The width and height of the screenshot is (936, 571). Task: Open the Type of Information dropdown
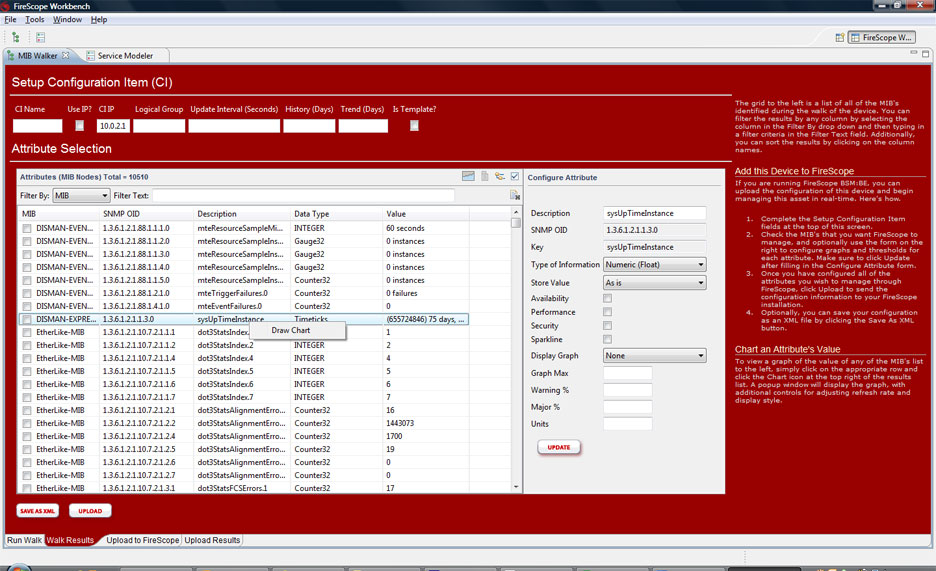[655, 264]
